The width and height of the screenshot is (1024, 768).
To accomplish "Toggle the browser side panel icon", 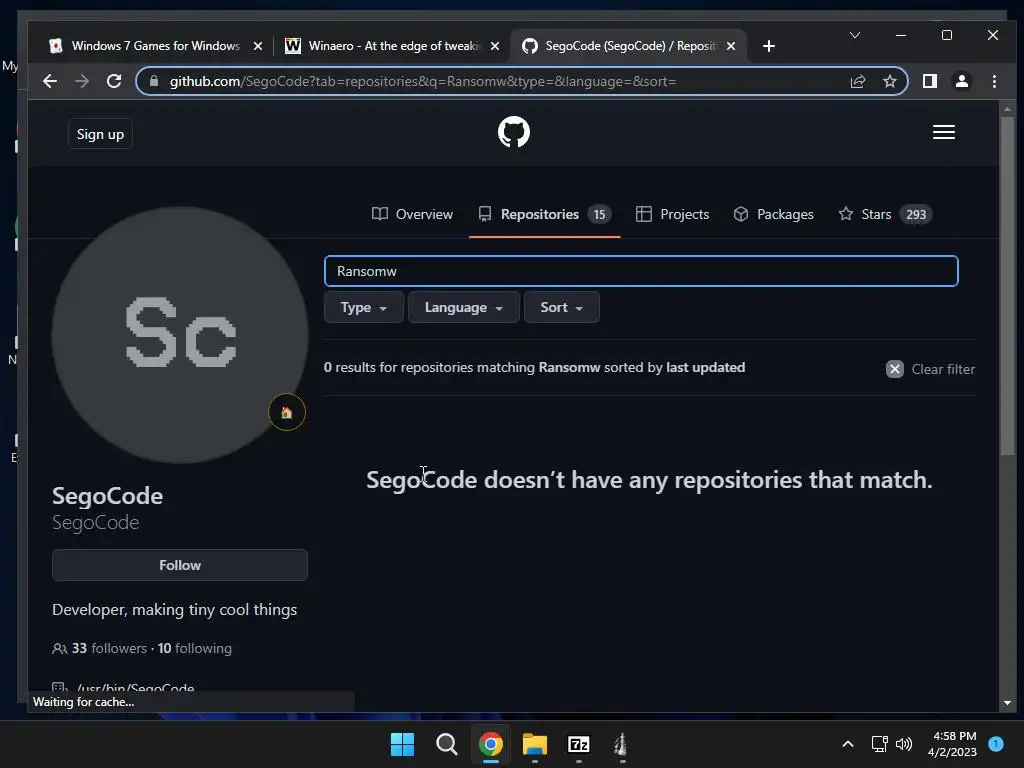I will [x=930, y=81].
